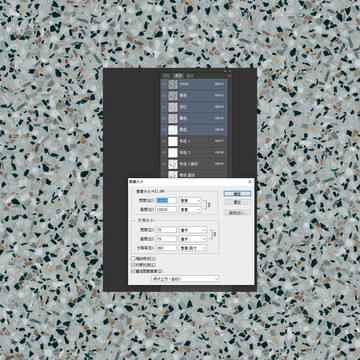Expand resampling method dropdown 两次立方(自动)
The image size is (360, 360).
[185, 279]
